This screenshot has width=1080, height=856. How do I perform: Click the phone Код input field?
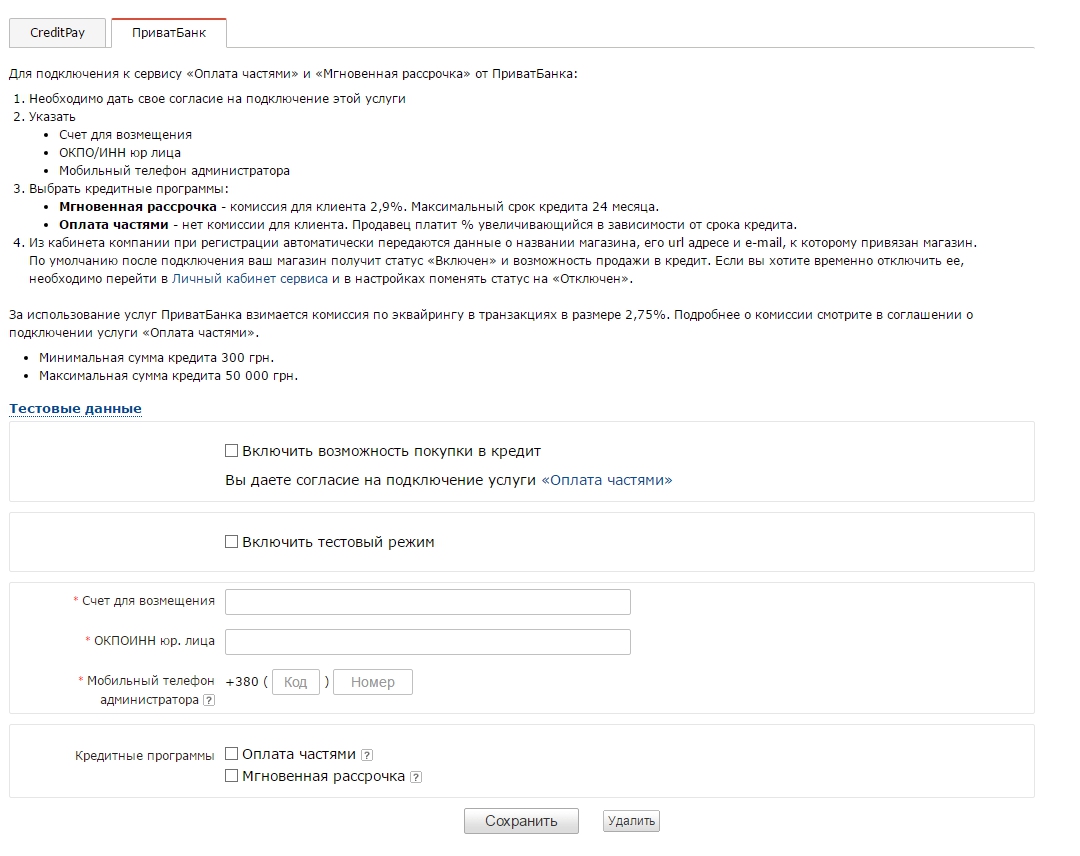coord(296,682)
